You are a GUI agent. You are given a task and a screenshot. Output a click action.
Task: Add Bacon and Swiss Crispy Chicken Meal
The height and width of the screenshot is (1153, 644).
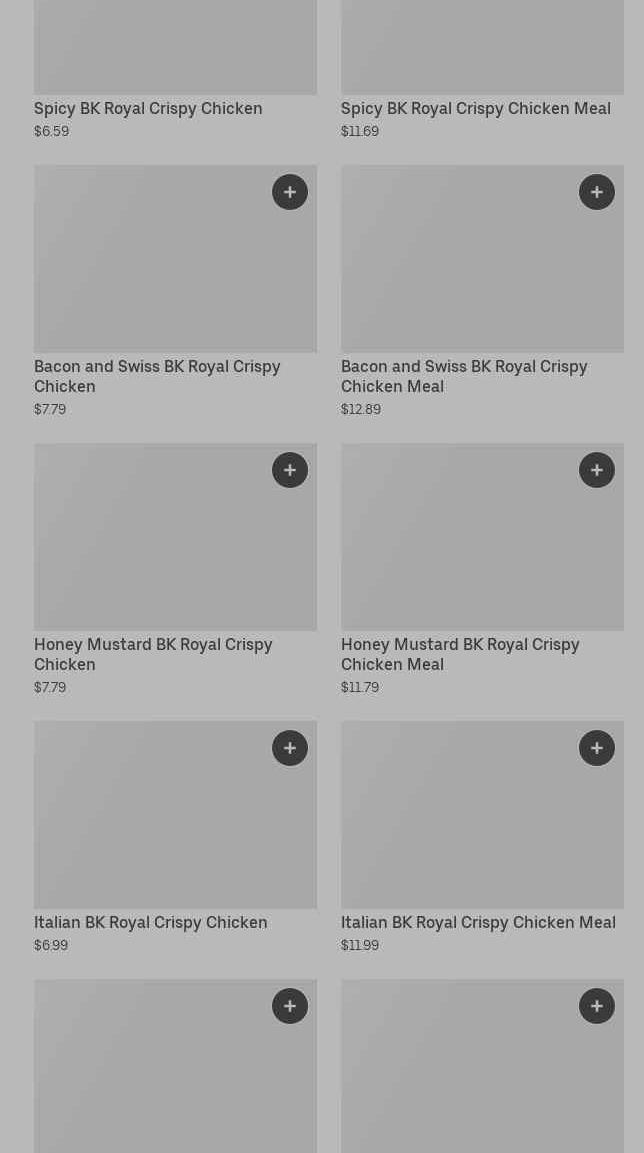click(596, 192)
